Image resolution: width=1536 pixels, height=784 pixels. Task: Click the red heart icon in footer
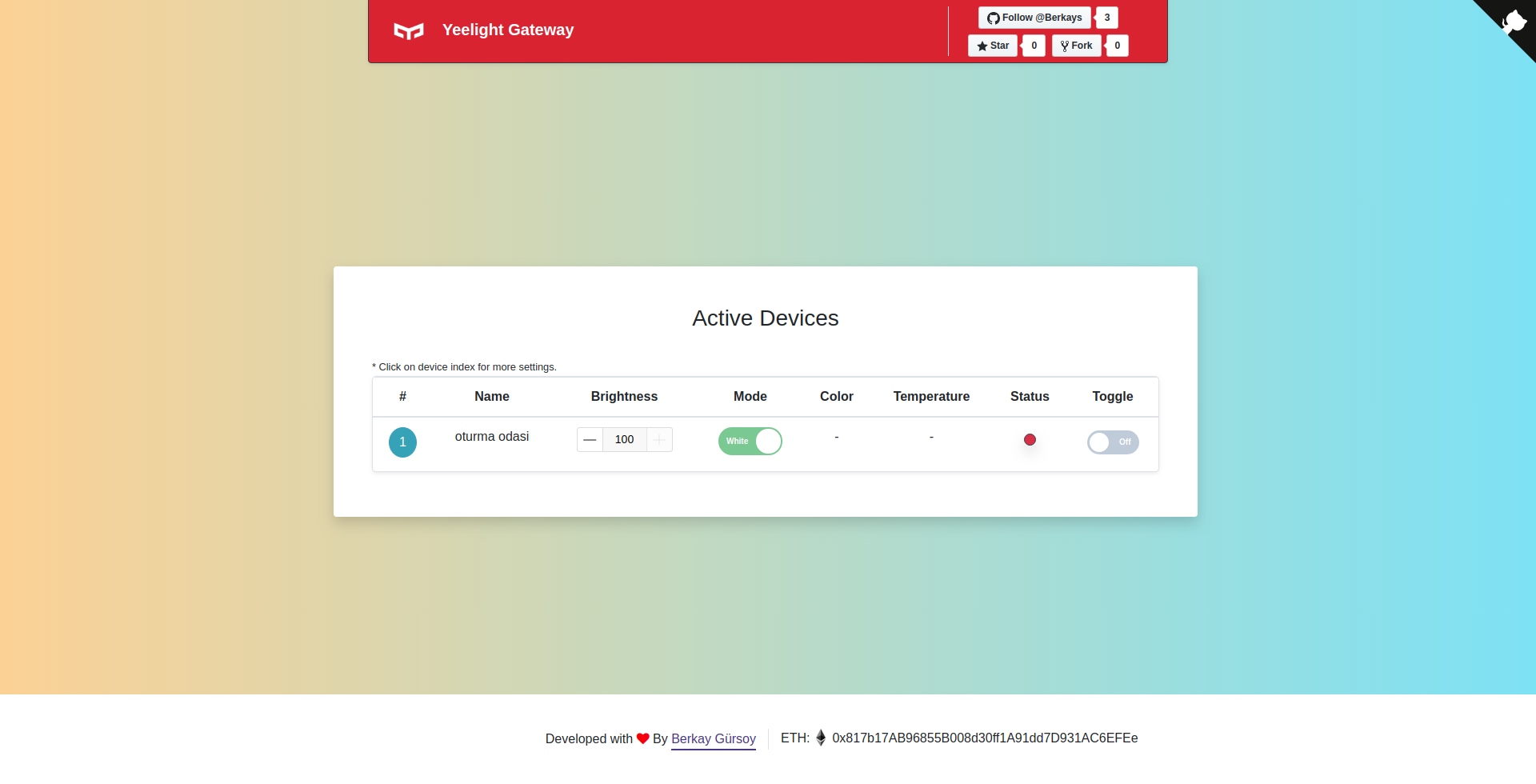point(642,738)
